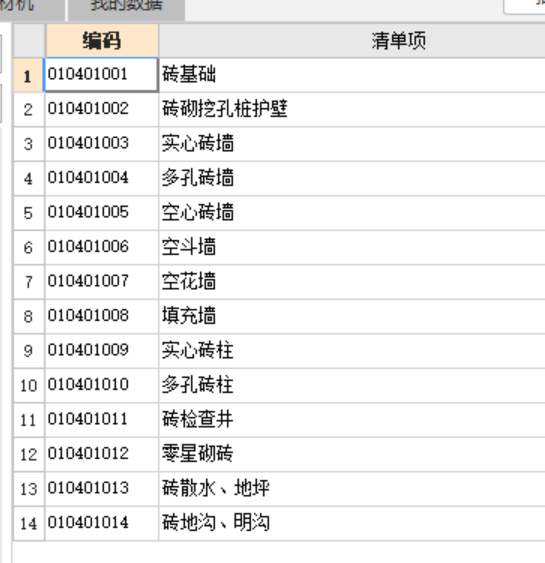Viewport: 545px width, 563px height.
Task: Click the 清单项 column header
Action: (x=352, y=40)
